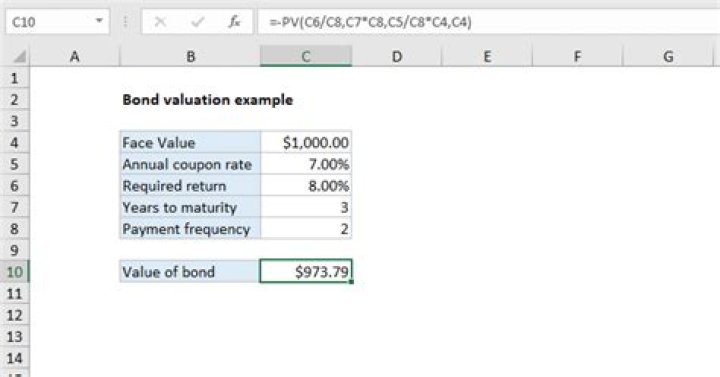Click the fill handle of cell C10
Viewport: 720px width, 377px height.
pyautogui.click(x=351, y=282)
